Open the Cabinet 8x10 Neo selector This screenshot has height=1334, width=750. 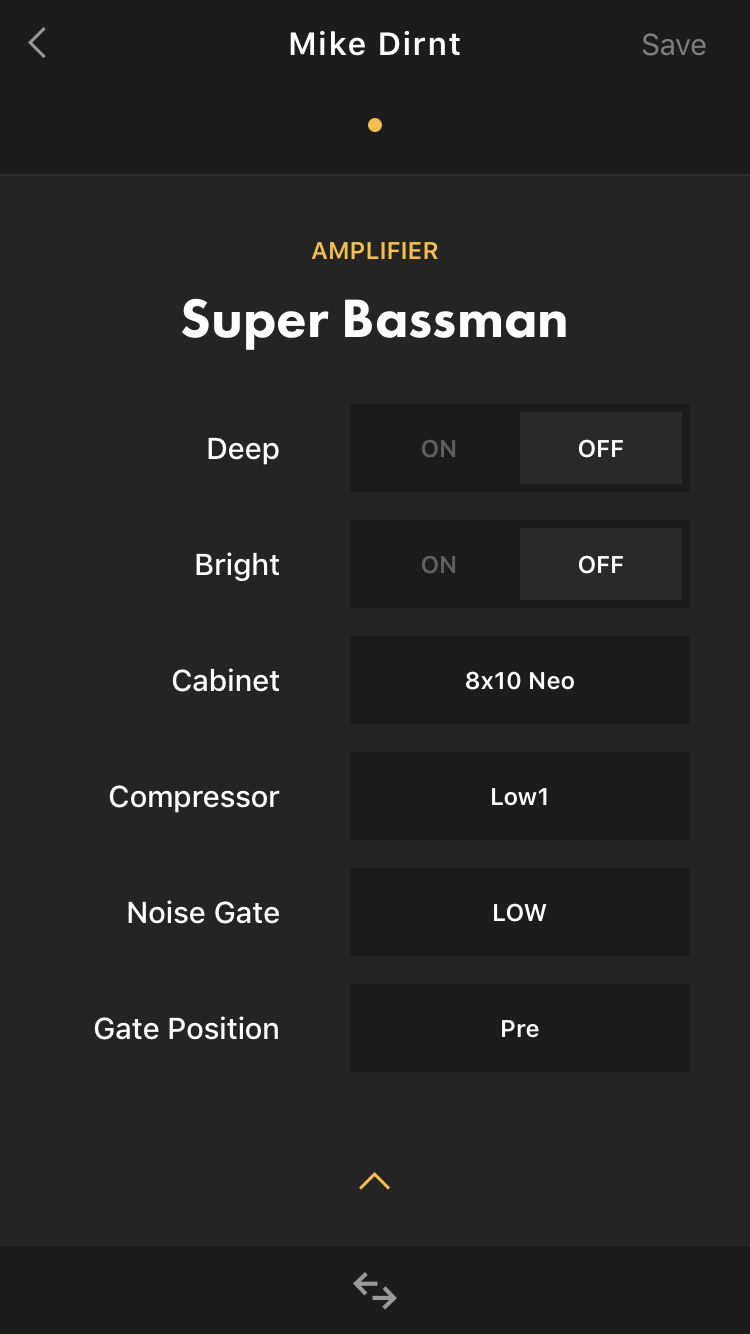click(520, 680)
